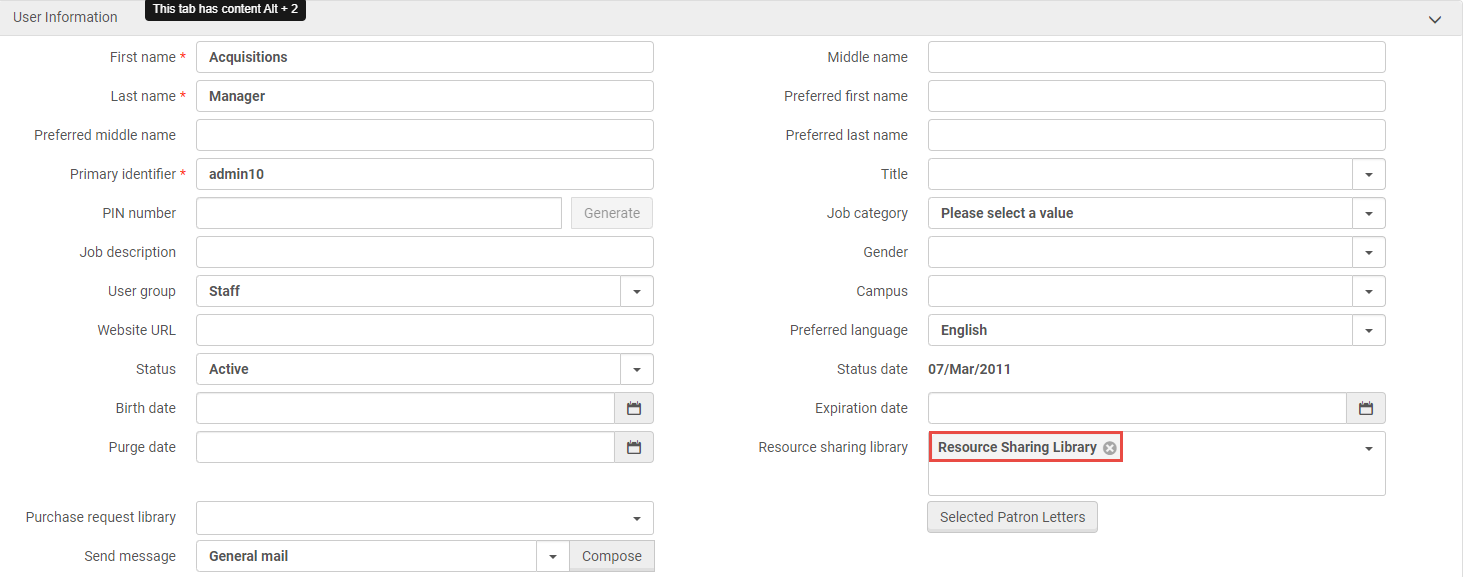Open the Status dropdown
This screenshot has height=577, width=1463.
[636, 369]
